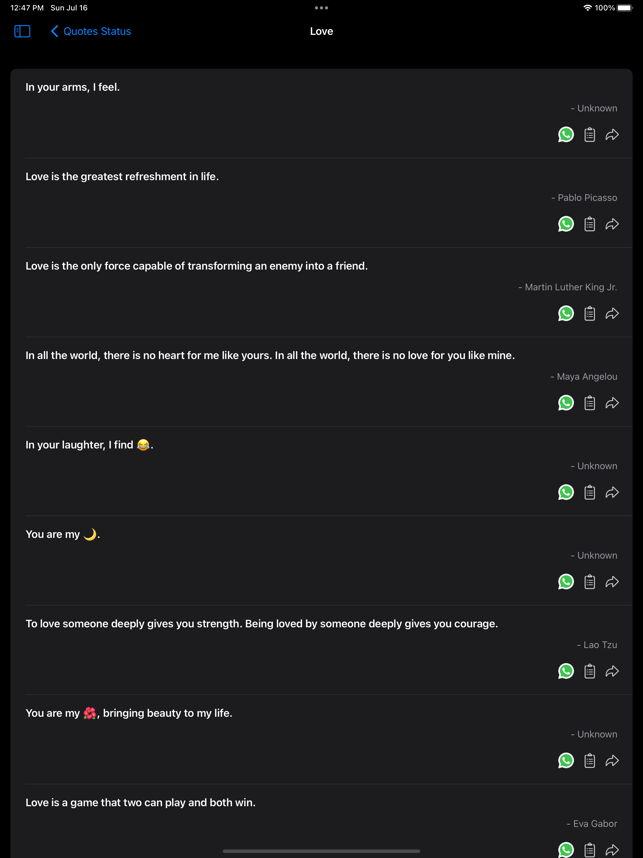Share Martin Luther King Jr. quote on WhatsApp

click(566, 313)
